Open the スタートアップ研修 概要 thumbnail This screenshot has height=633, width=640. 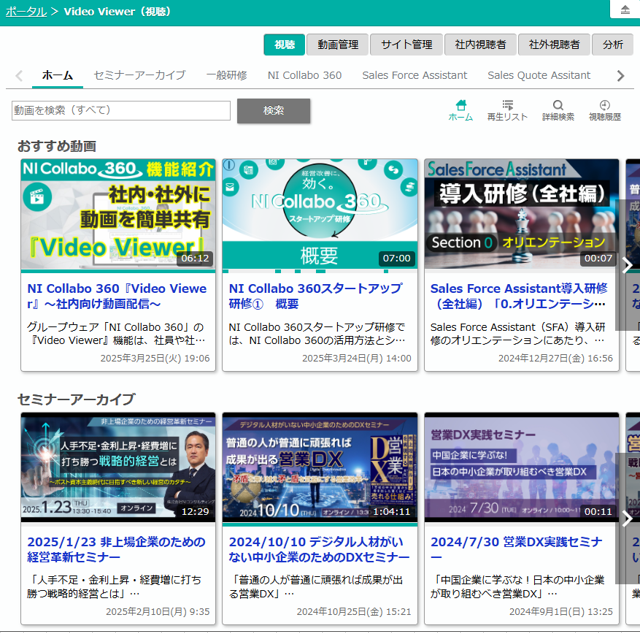[x=320, y=215]
